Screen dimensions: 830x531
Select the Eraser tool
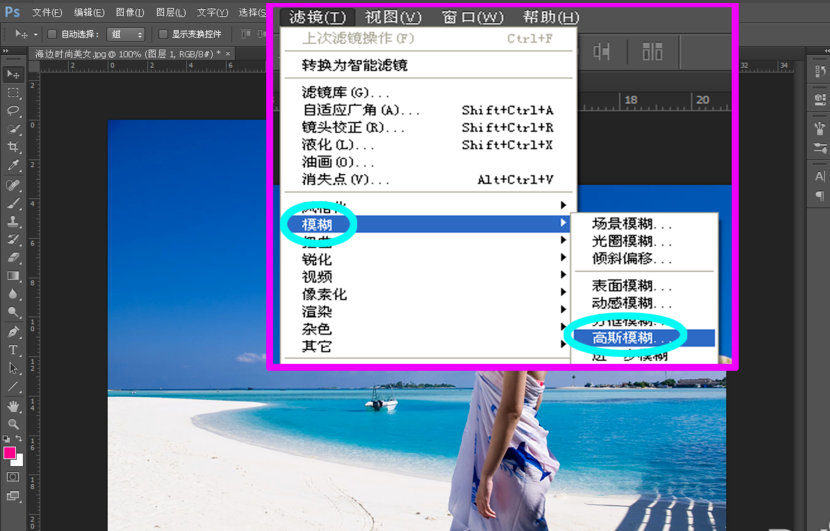13,257
